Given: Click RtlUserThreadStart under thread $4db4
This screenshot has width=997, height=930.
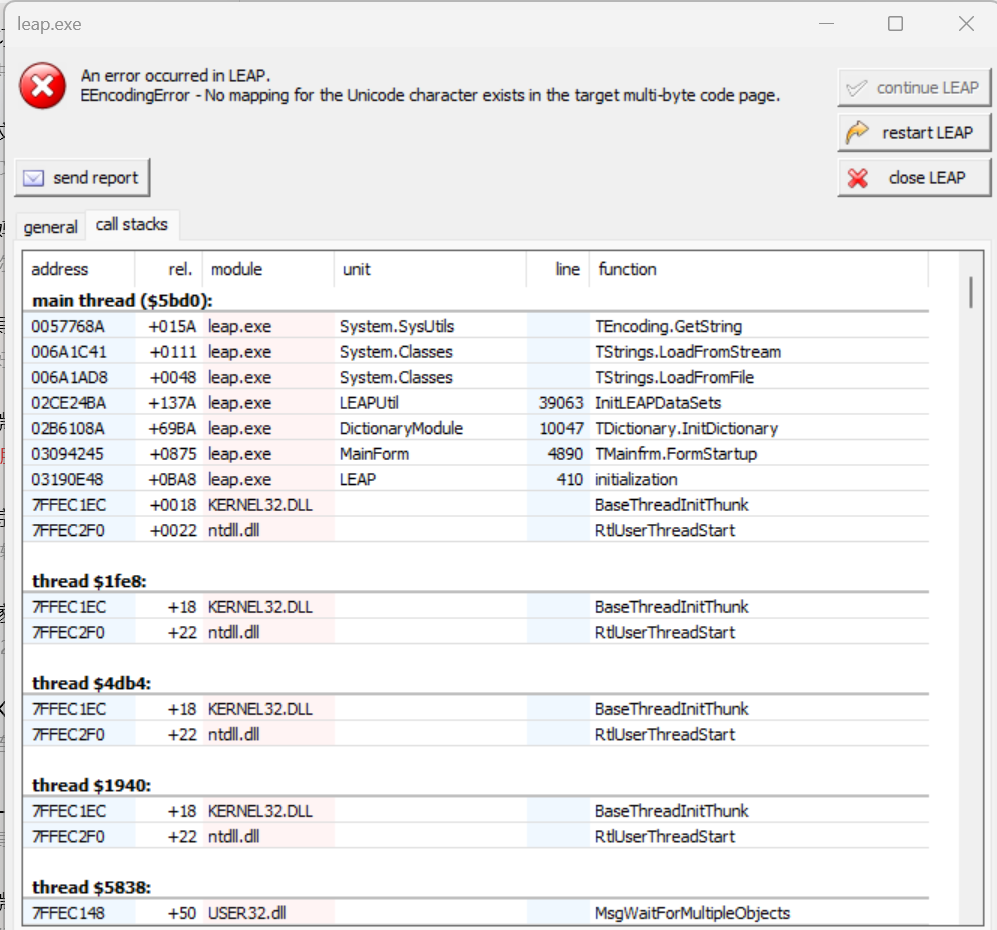Looking at the screenshot, I should (x=664, y=735).
